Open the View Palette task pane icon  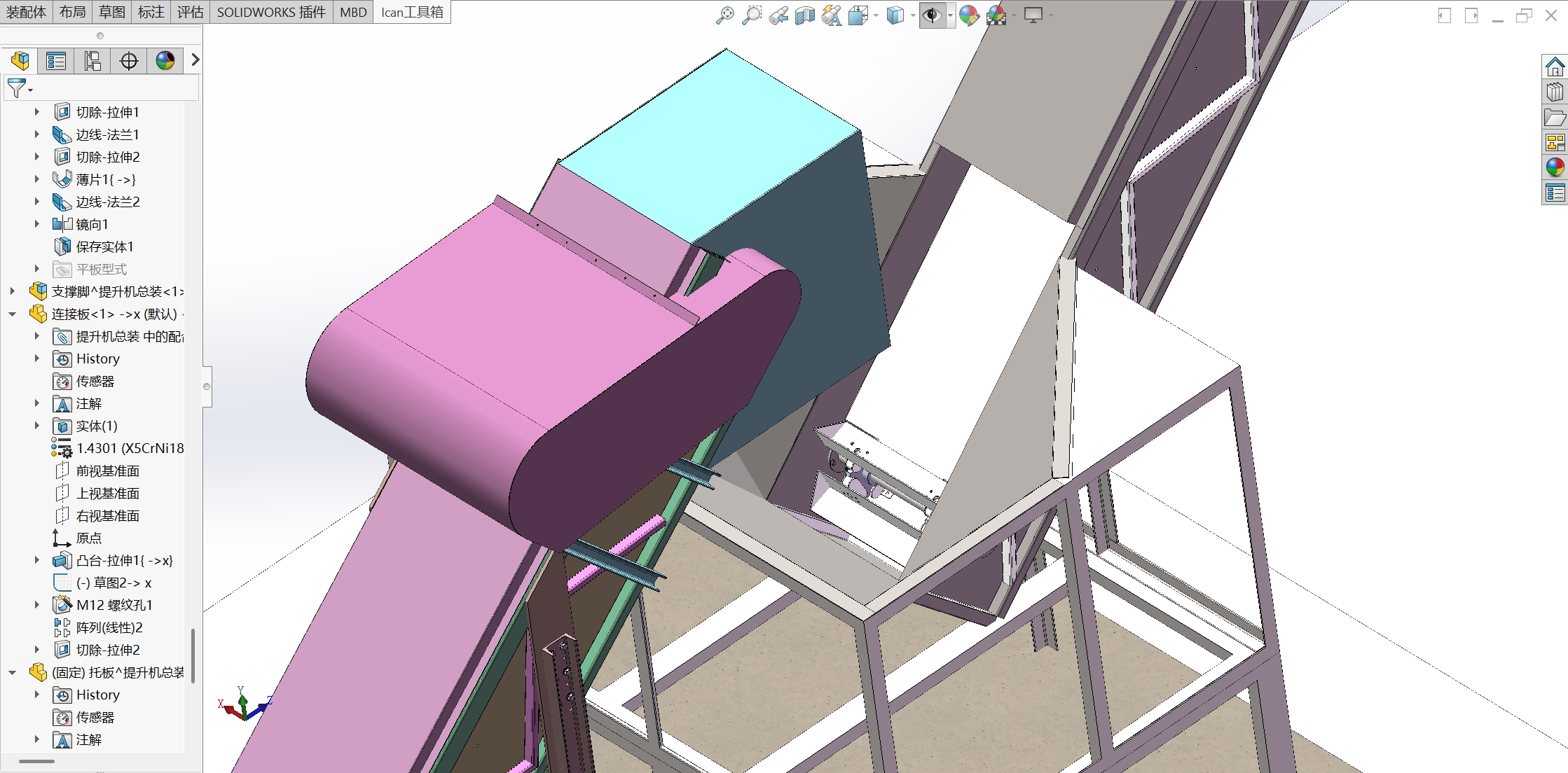(1555, 143)
